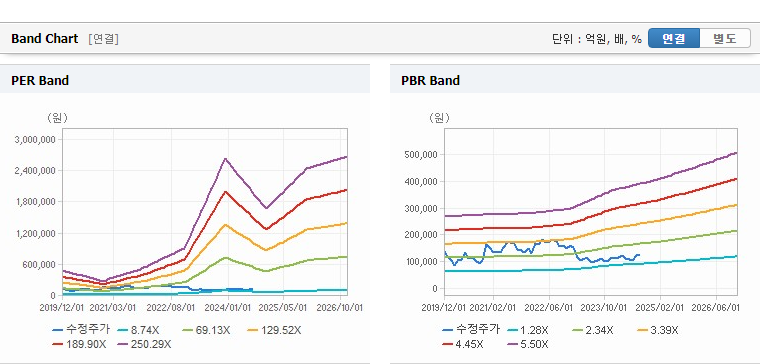760x364 pixels.
Task: Click the 2023/10/01 x-axis date
Action: [x=605, y=307]
